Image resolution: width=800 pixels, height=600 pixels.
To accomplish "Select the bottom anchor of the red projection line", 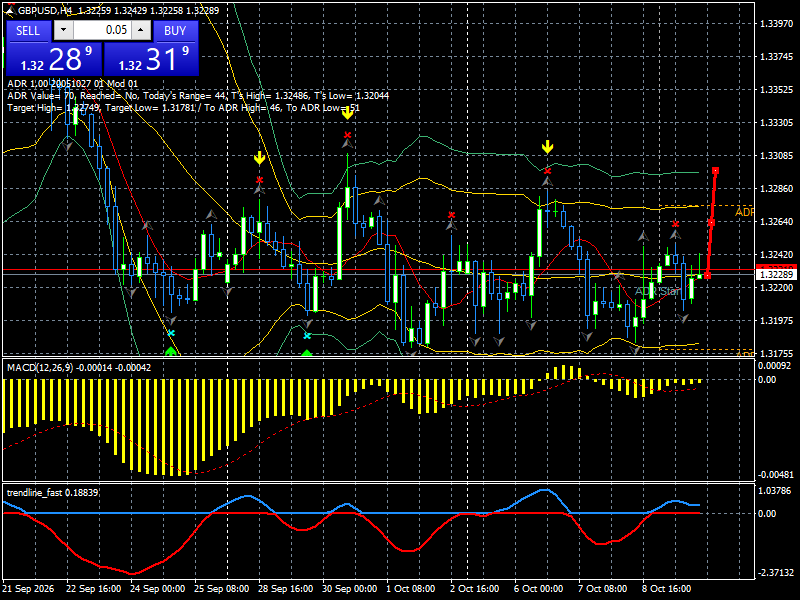I will [x=707, y=276].
